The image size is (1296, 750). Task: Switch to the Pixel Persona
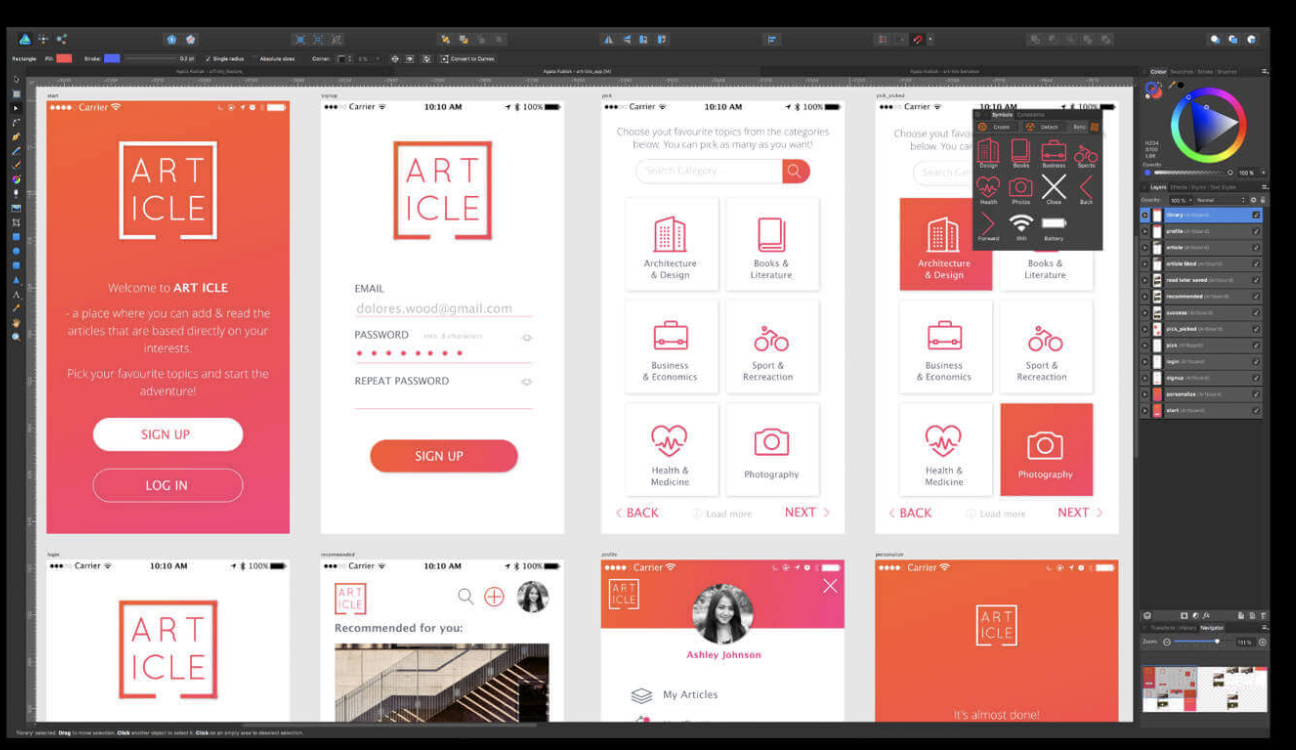pyautogui.click(x=44, y=38)
